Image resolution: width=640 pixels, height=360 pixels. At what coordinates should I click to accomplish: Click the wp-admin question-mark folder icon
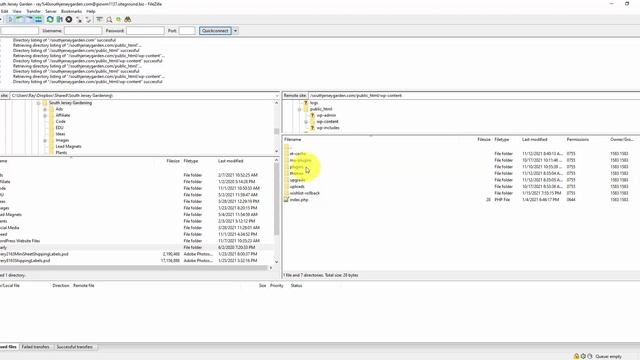pyautogui.click(x=312, y=115)
